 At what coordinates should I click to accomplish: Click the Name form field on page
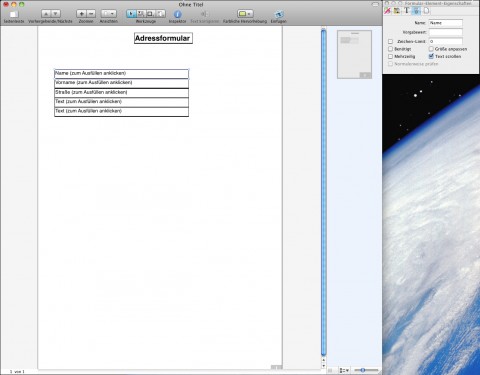(121, 74)
